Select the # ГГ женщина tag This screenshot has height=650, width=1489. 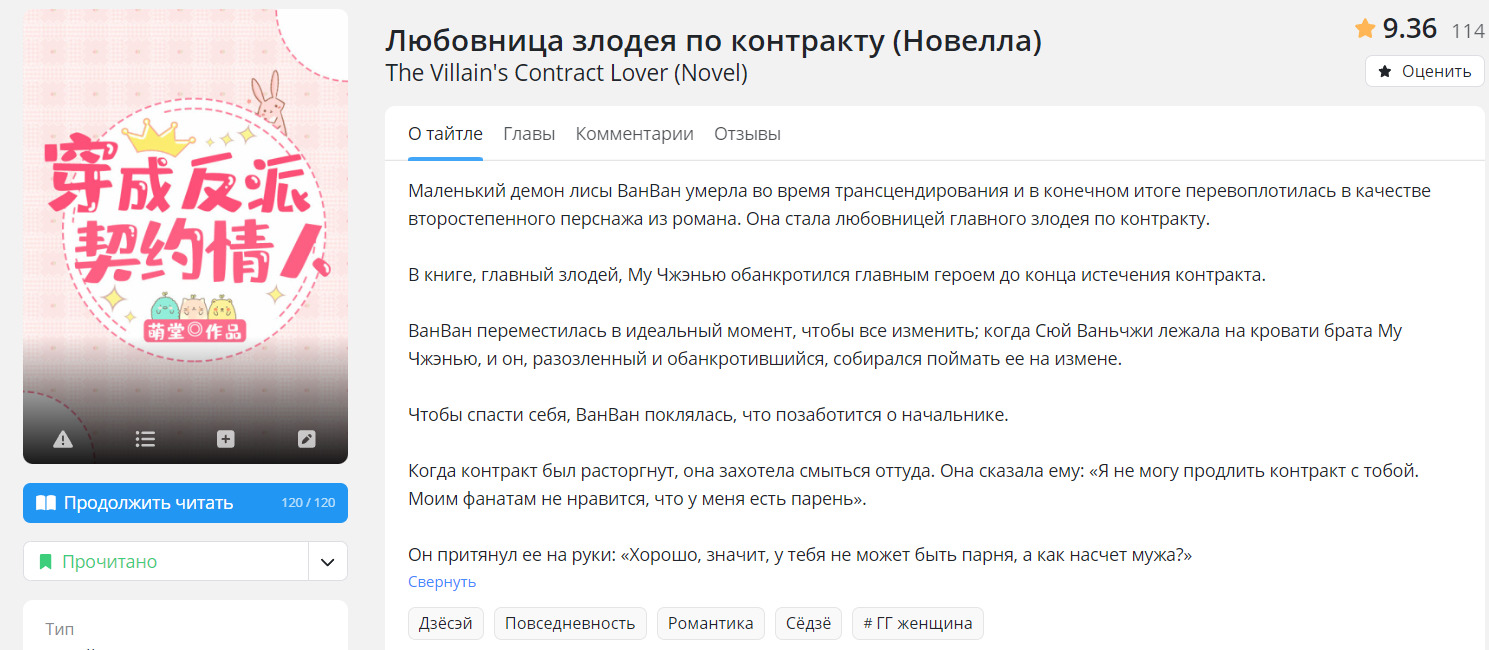(x=917, y=624)
